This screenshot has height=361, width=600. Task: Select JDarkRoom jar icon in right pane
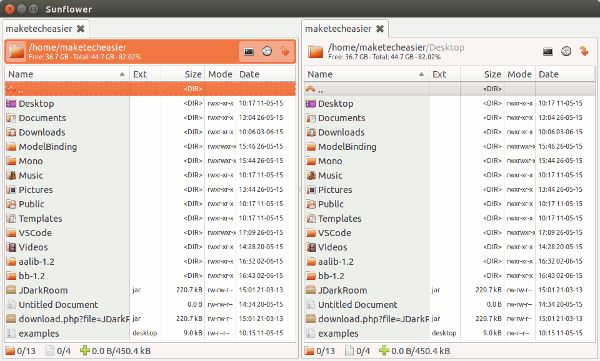[311, 290]
